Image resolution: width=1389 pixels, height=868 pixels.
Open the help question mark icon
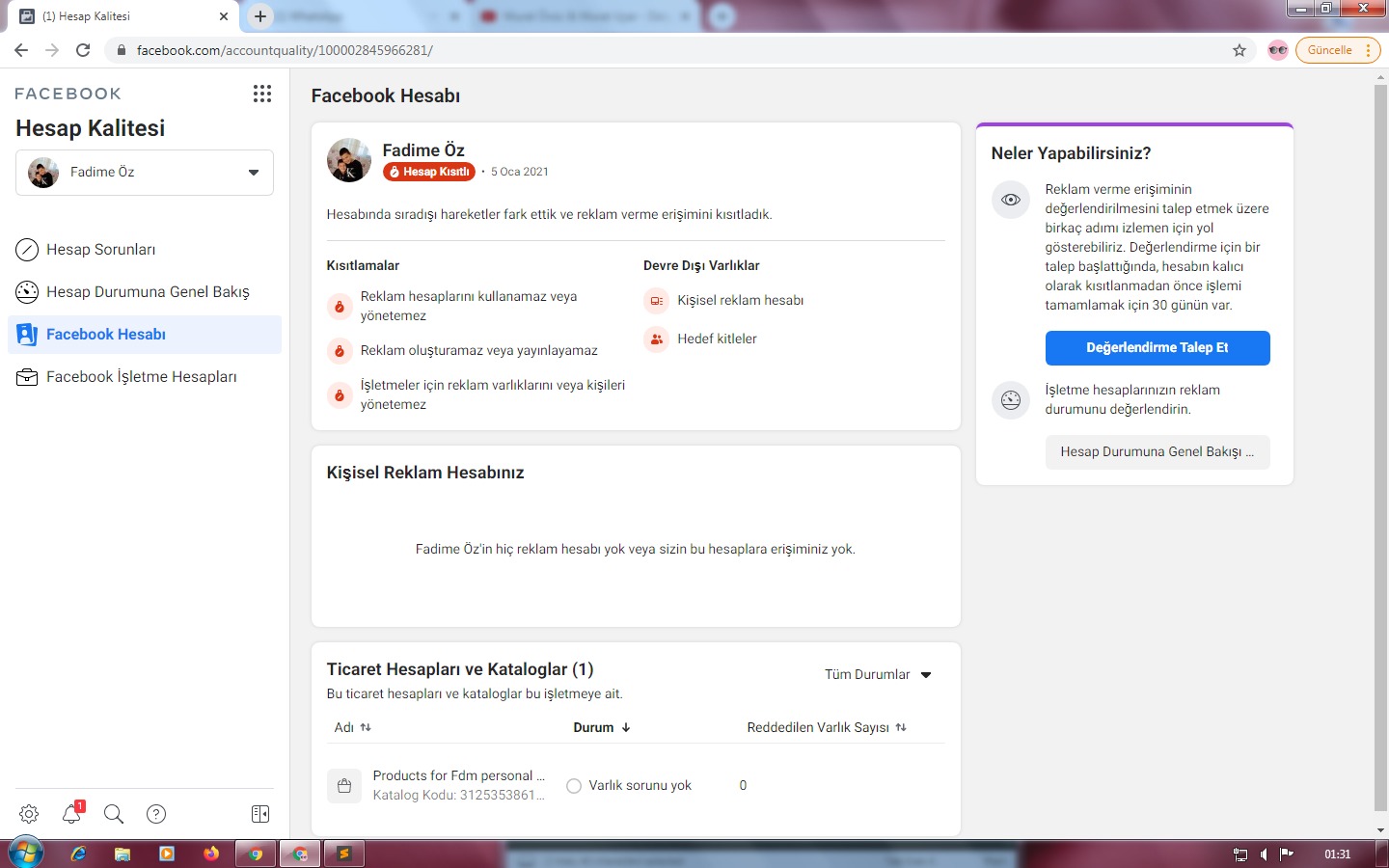[156, 814]
